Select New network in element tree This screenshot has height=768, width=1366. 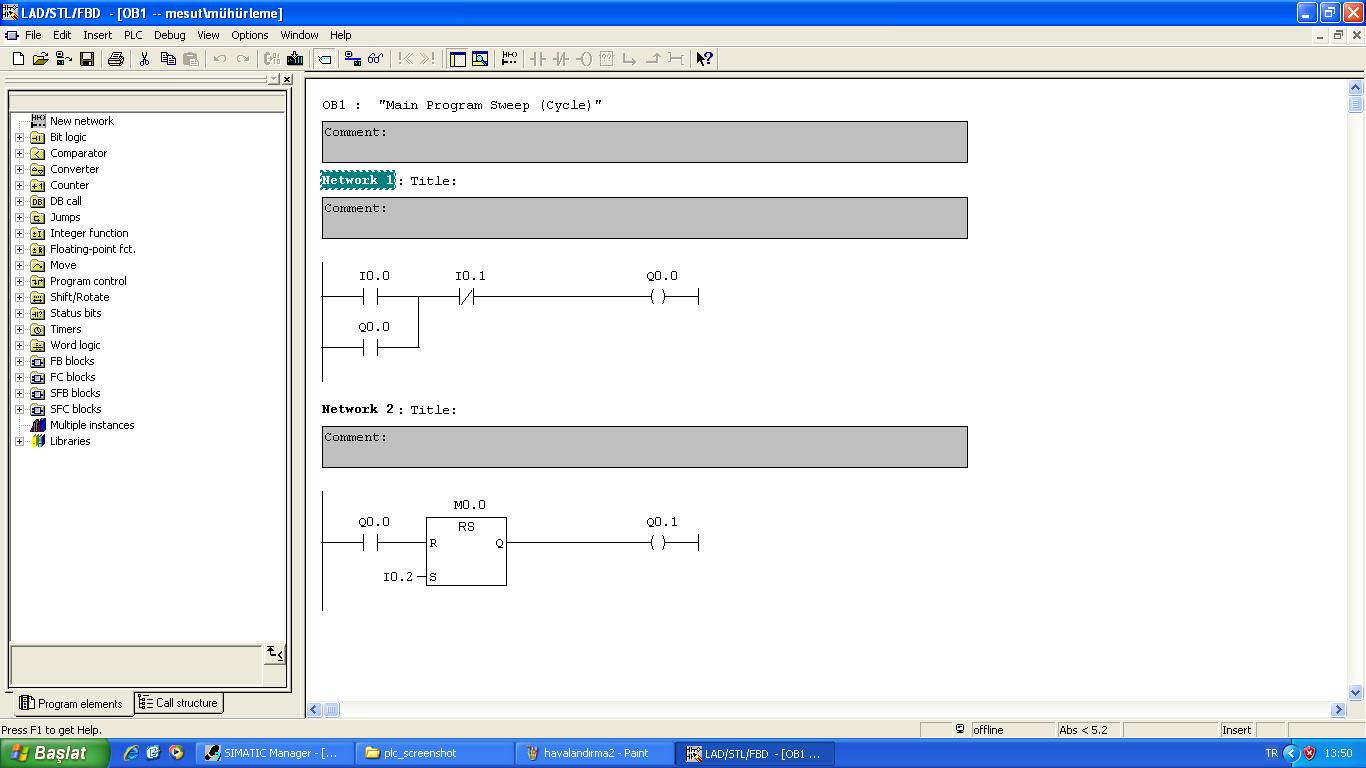tap(81, 121)
